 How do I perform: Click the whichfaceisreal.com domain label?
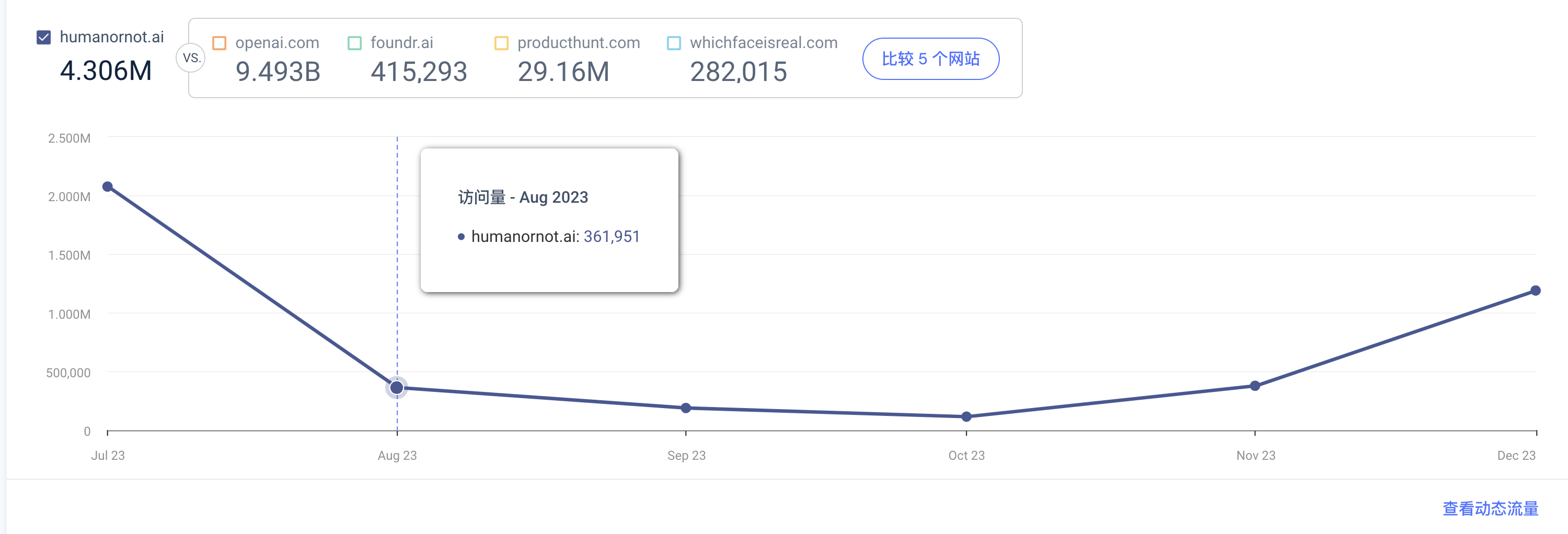click(x=763, y=42)
